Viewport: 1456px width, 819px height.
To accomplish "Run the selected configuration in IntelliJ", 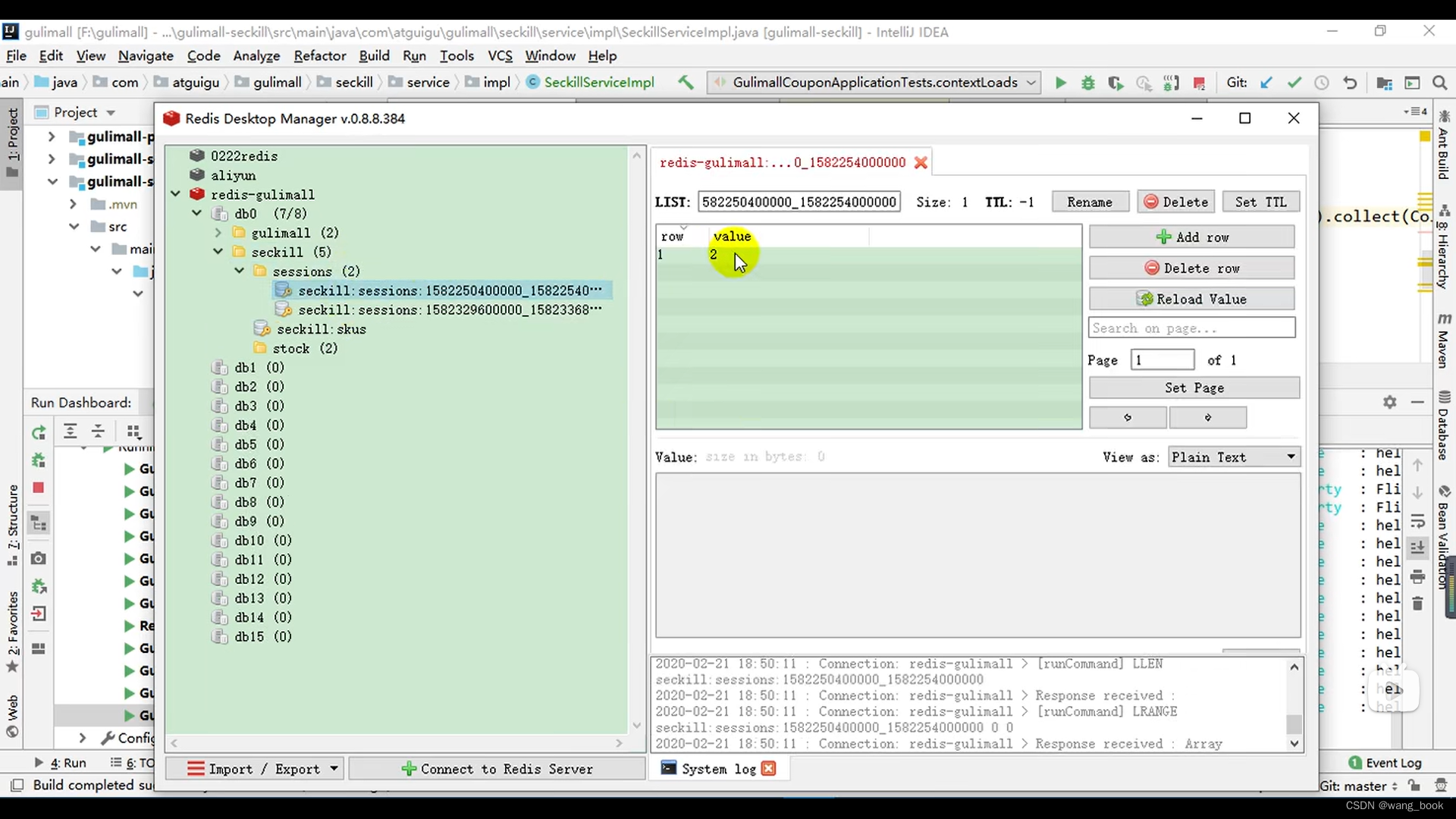I will [x=1060, y=83].
